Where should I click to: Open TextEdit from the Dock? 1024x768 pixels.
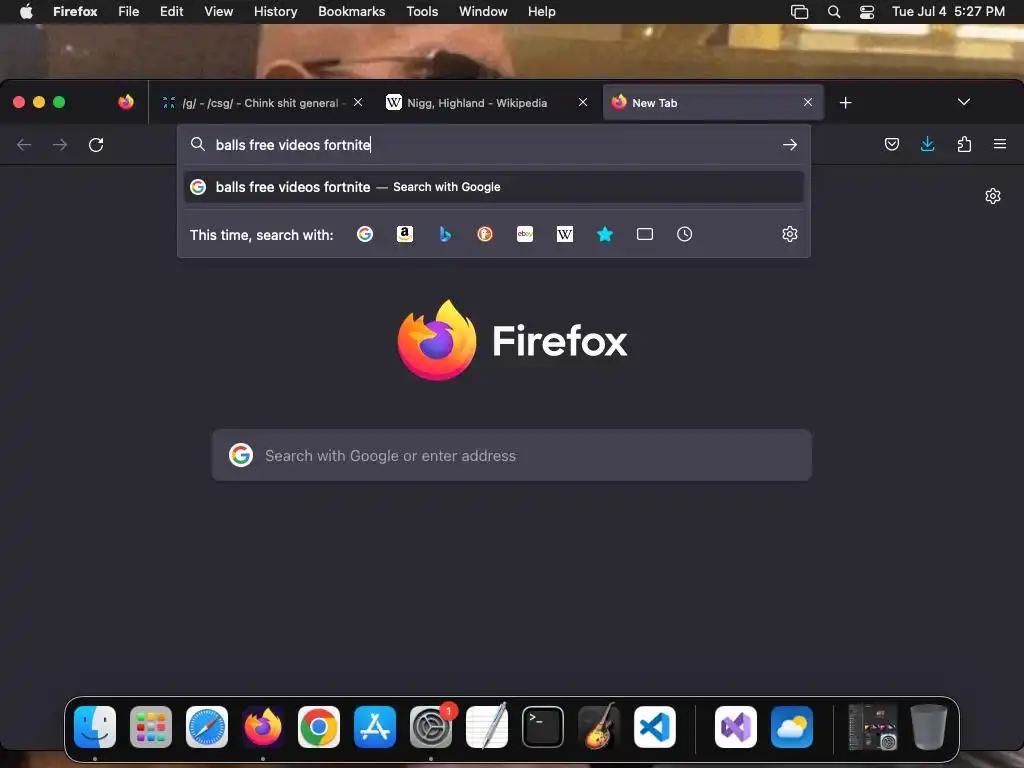pyautogui.click(x=487, y=726)
